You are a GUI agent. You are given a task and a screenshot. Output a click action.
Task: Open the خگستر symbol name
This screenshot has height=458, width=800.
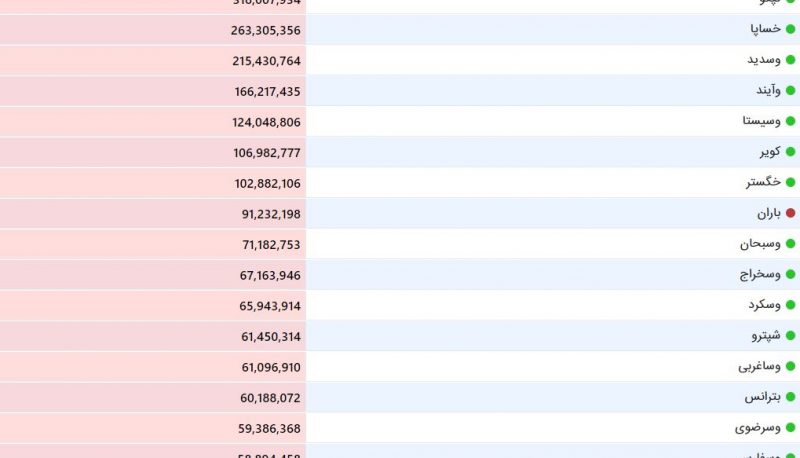click(762, 183)
